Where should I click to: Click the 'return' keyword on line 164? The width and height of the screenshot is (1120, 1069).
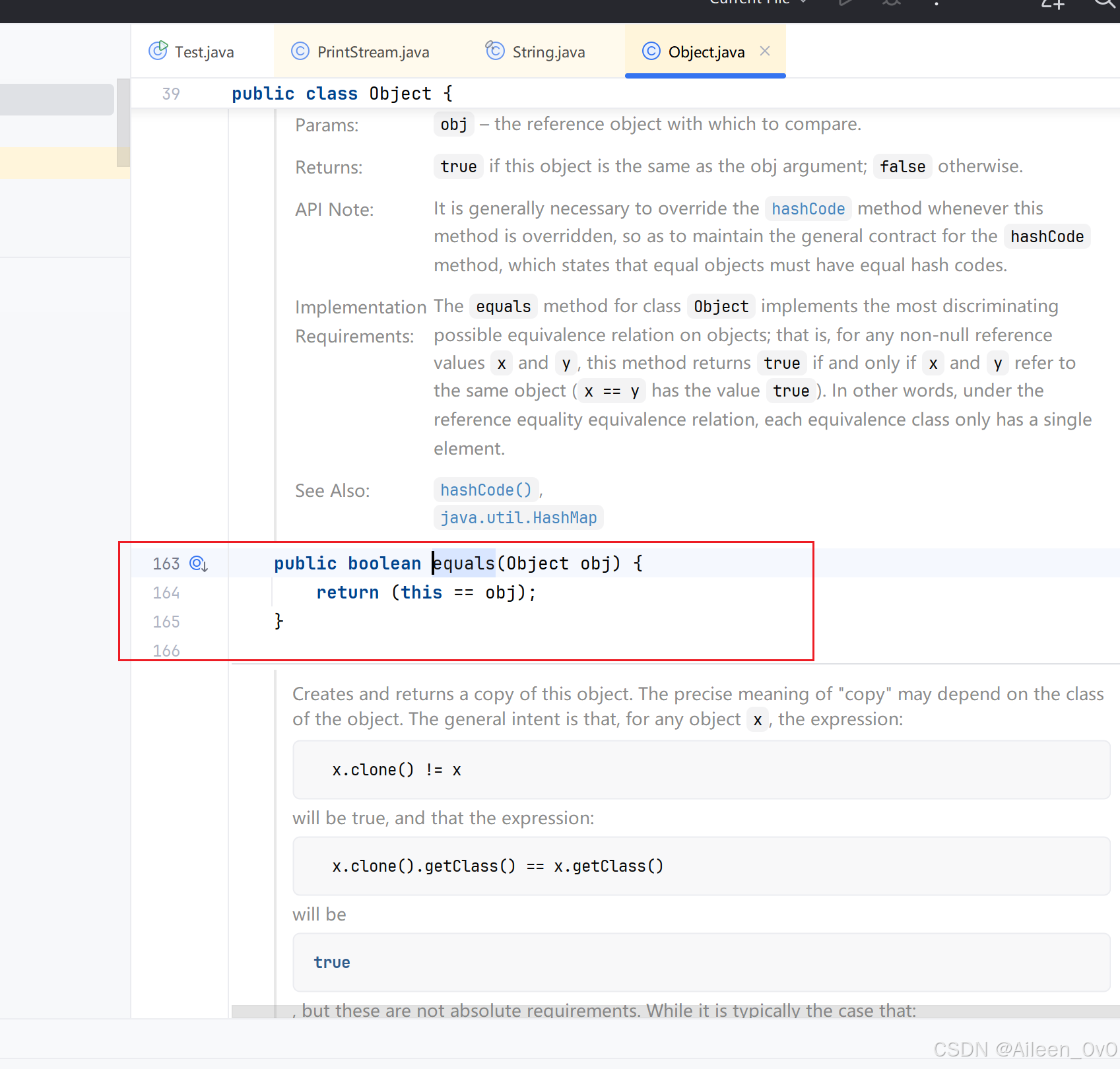point(348,592)
